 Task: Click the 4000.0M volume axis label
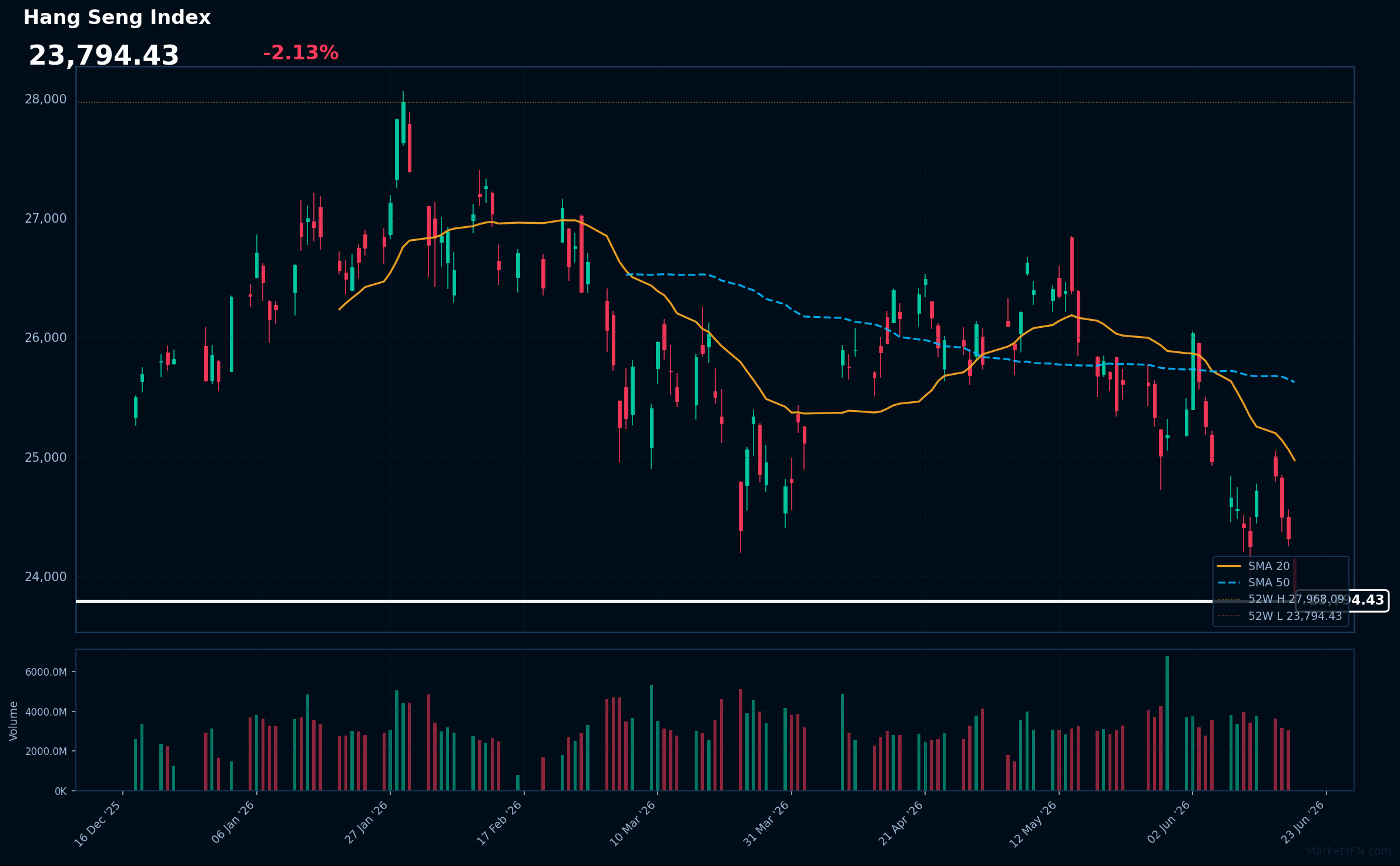pos(46,711)
